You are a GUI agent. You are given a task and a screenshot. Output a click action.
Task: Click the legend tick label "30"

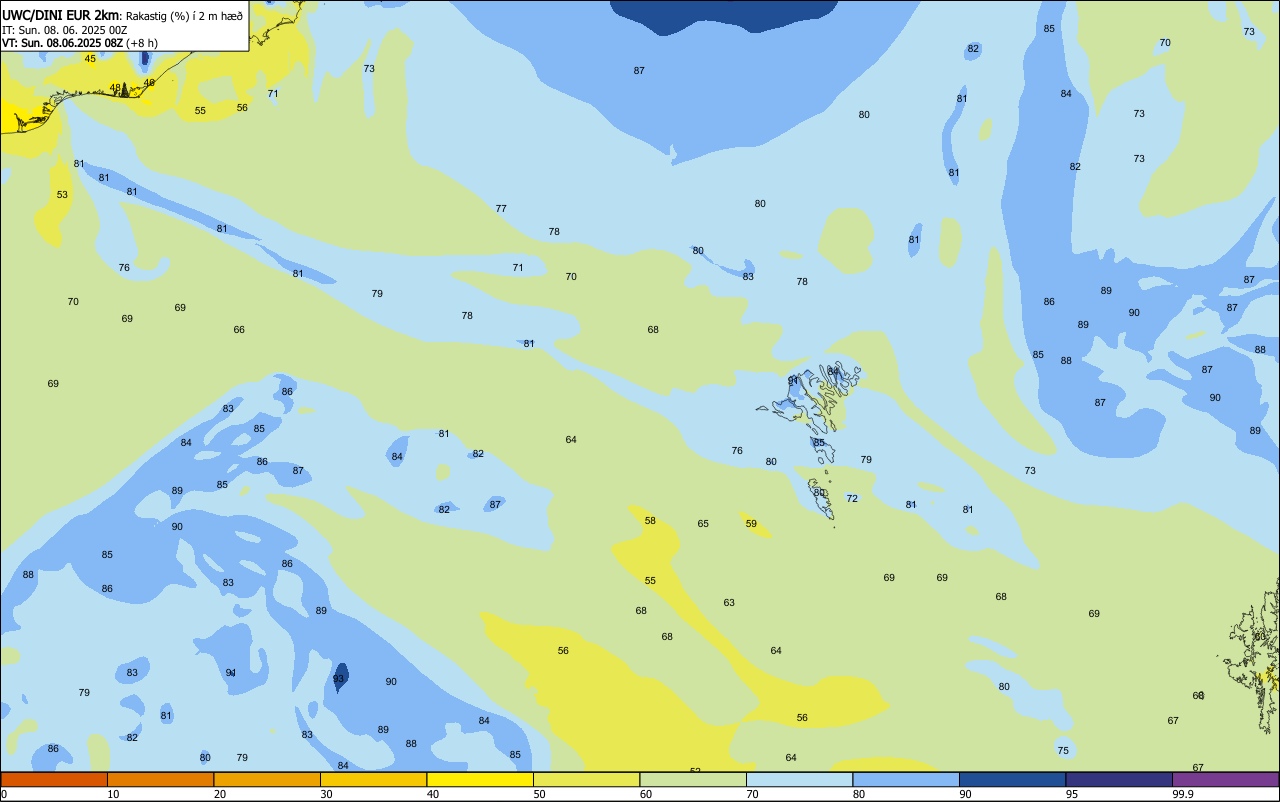tap(326, 794)
